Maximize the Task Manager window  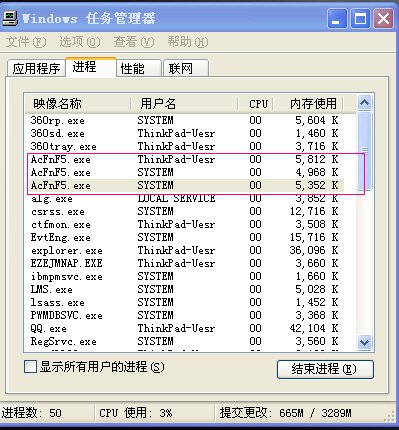[360, 18]
